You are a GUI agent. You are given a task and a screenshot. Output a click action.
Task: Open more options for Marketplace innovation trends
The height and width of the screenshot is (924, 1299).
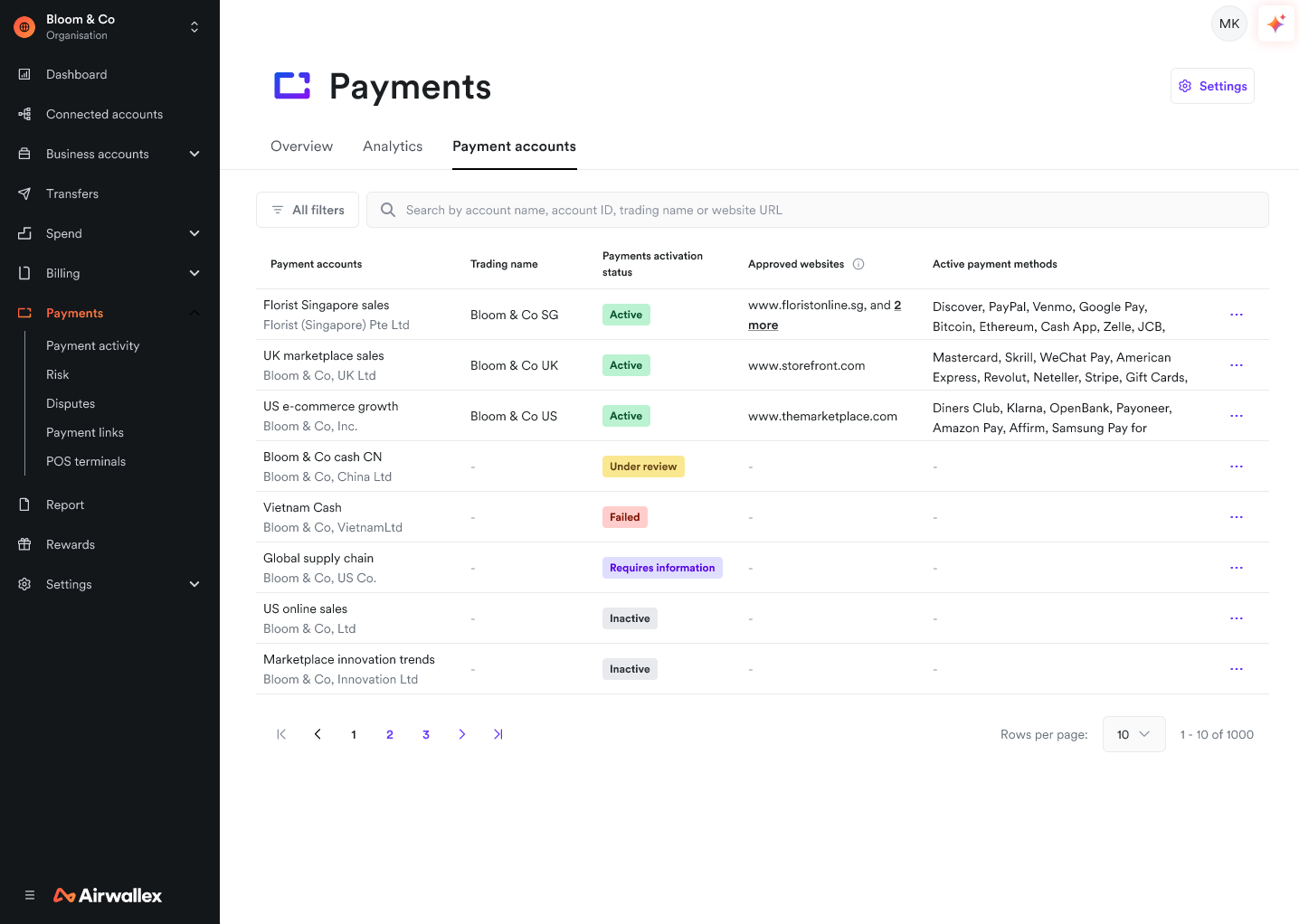[x=1237, y=669]
